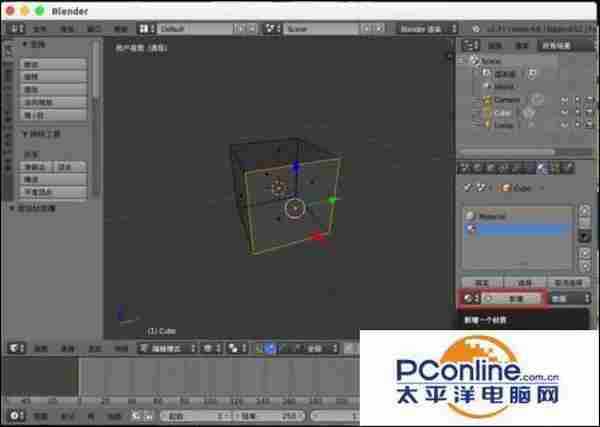Add a material slot with the plus icon
The image size is (600, 427).
pos(584,210)
